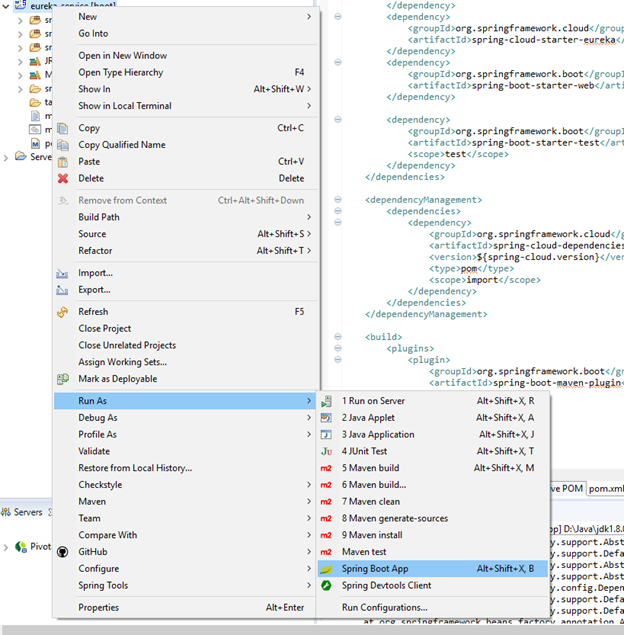Viewport: 624px width, 635px height.
Task: Collapse the plugins element fold marker
Action: pyautogui.click(x=338, y=348)
